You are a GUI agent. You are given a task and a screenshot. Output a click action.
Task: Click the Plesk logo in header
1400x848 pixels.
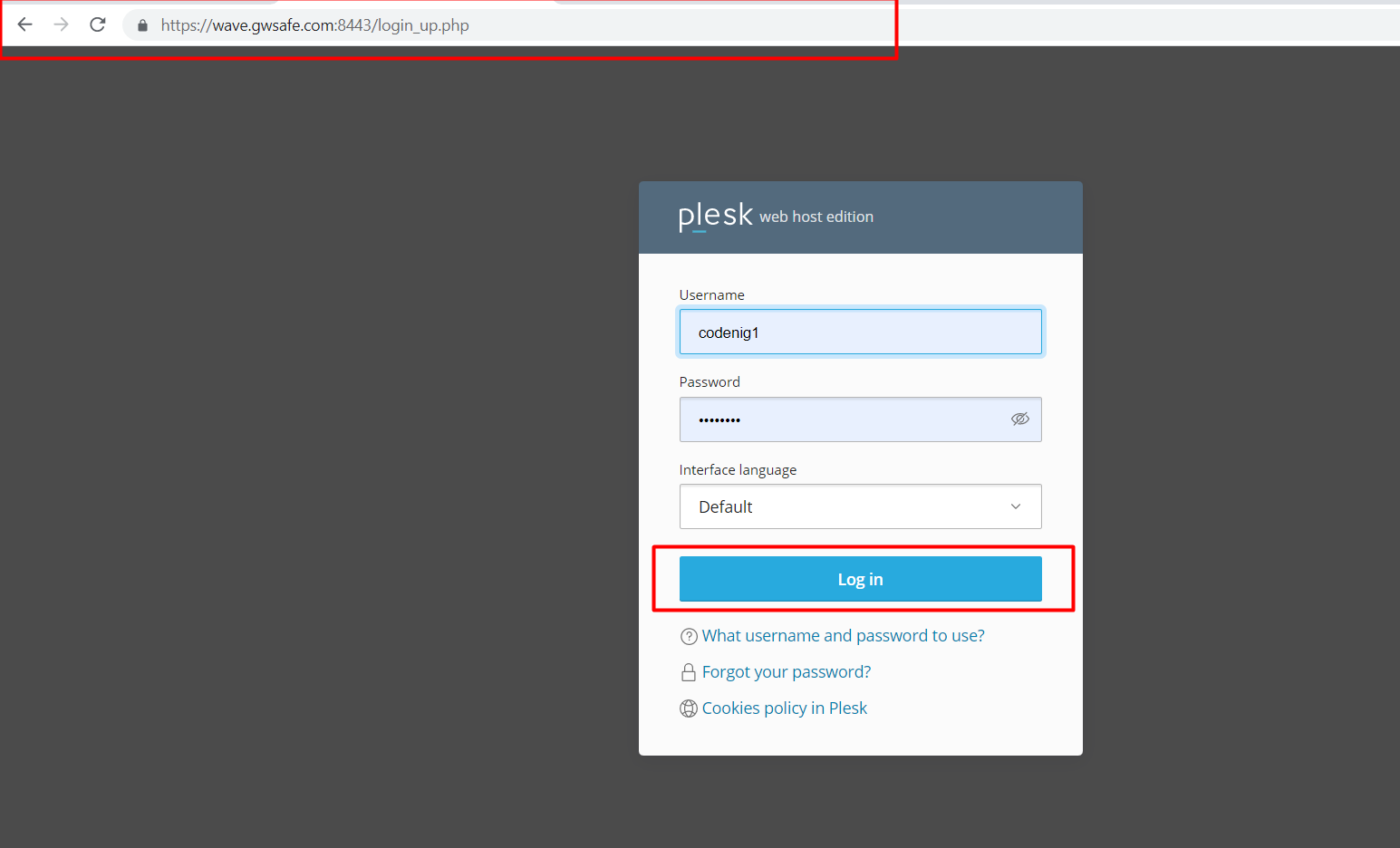click(x=715, y=216)
